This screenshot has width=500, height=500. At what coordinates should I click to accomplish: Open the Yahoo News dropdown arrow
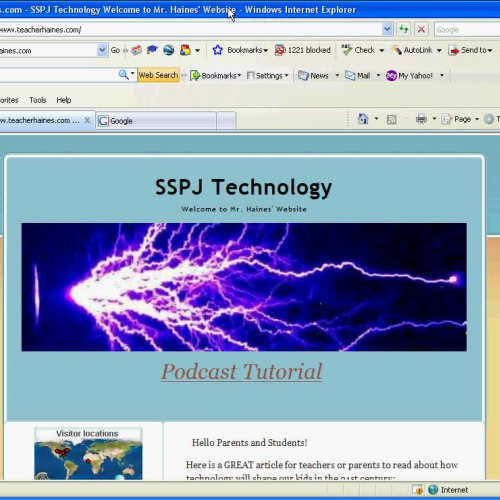click(337, 76)
